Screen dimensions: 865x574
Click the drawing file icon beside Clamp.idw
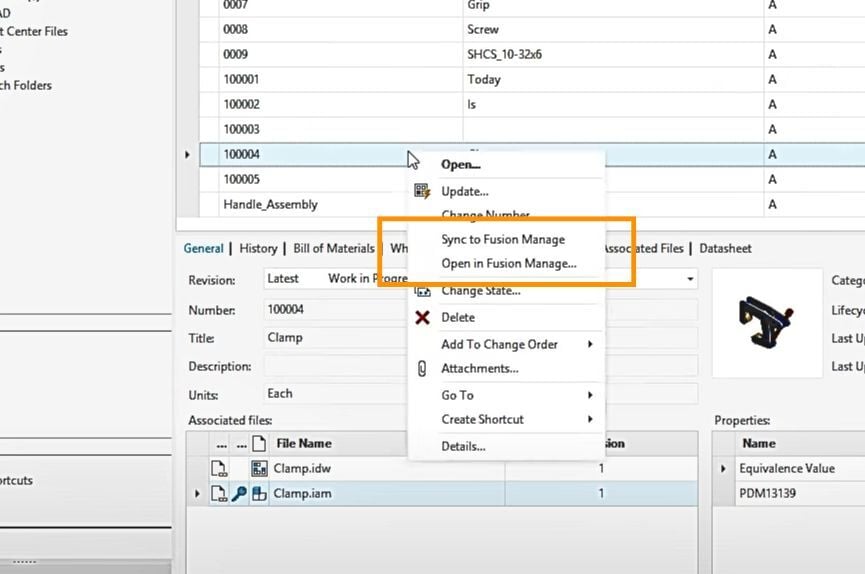[x=259, y=469]
